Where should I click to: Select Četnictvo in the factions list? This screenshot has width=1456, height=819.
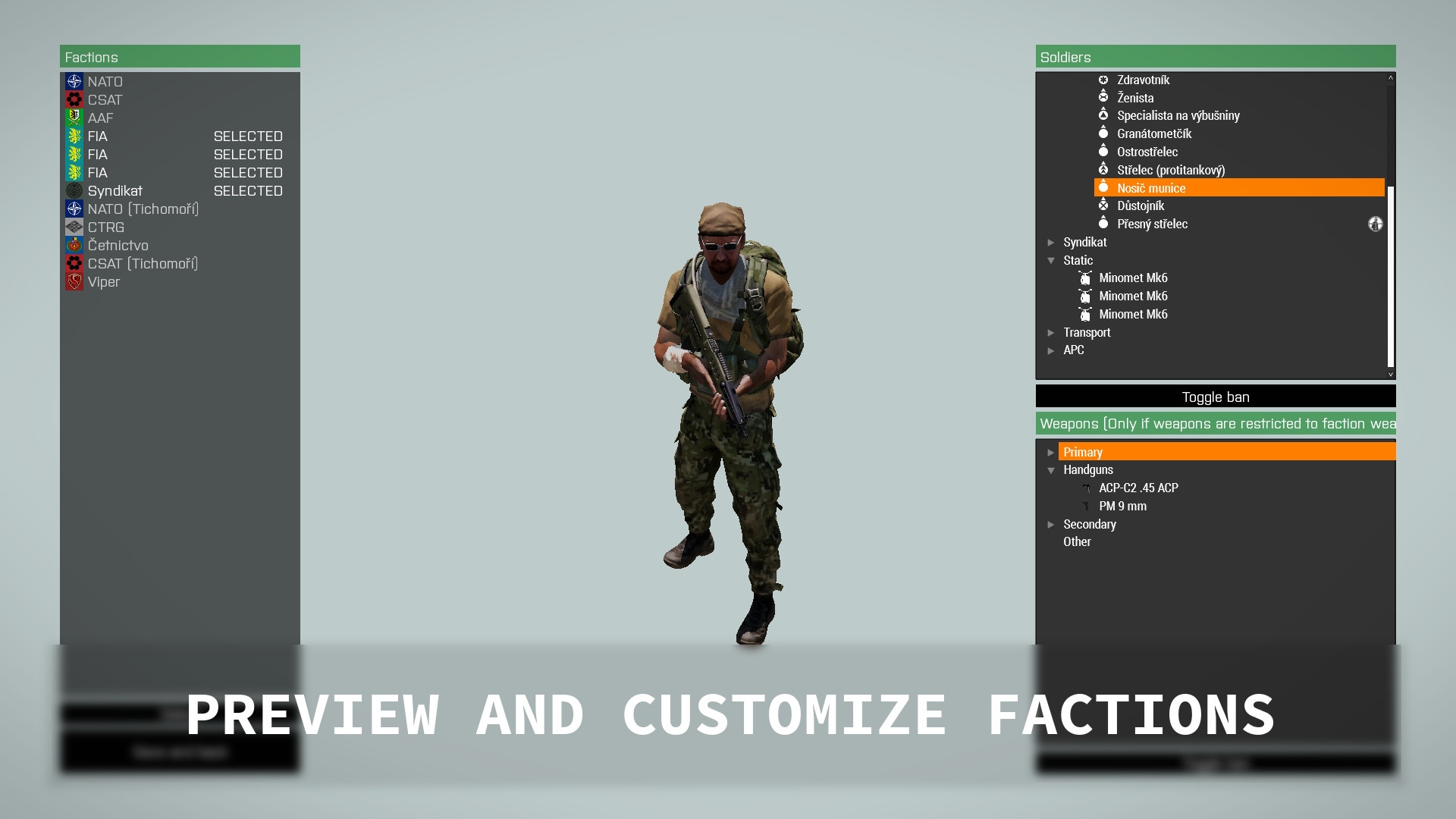(118, 246)
